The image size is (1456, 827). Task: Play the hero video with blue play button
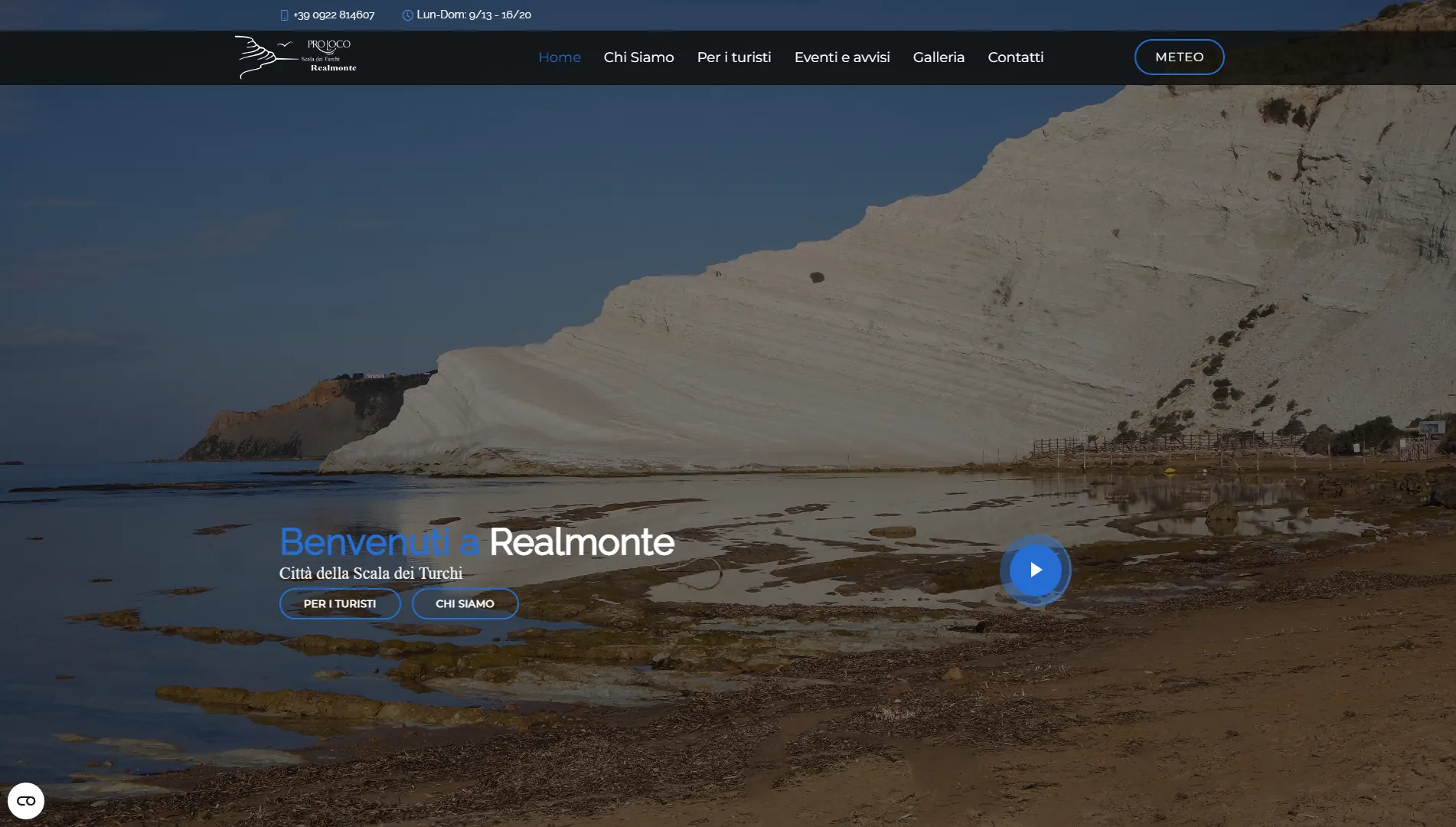click(1035, 570)
